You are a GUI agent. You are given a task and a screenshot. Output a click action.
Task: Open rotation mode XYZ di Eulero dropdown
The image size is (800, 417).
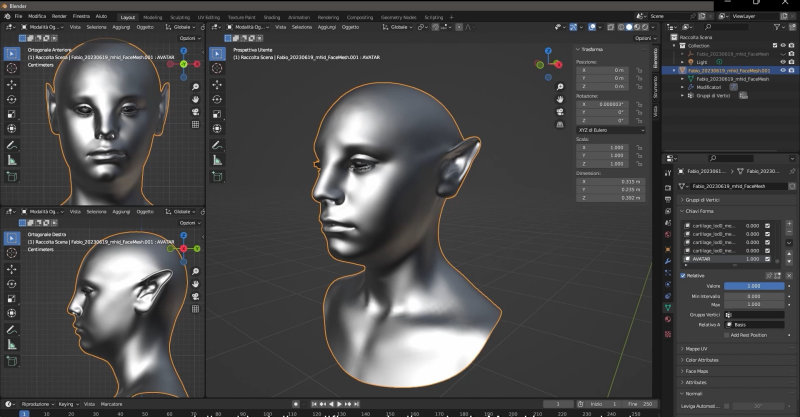pyautogui.click(x=611, y=130)
